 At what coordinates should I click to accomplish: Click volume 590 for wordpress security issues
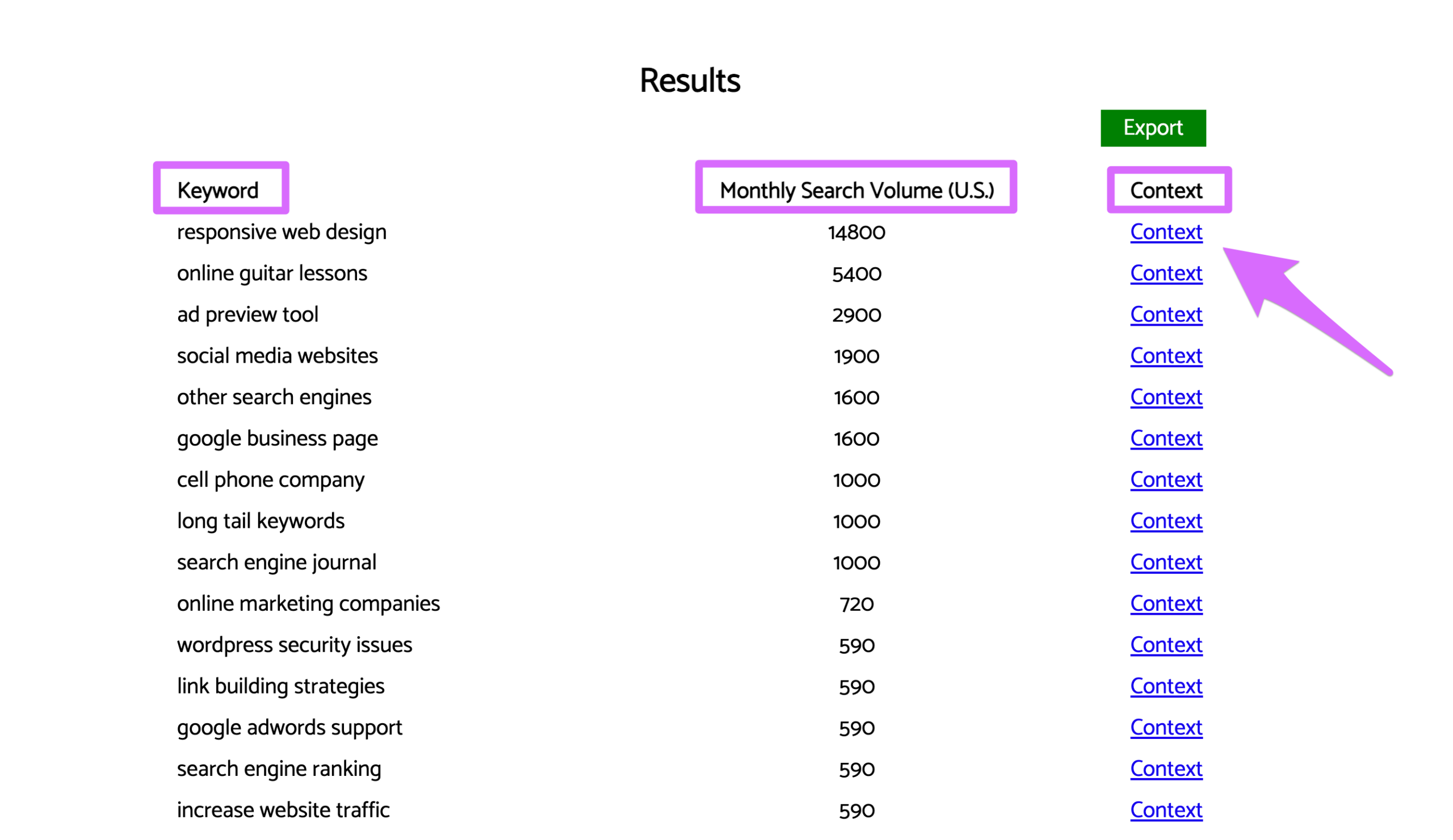(856, 646)
